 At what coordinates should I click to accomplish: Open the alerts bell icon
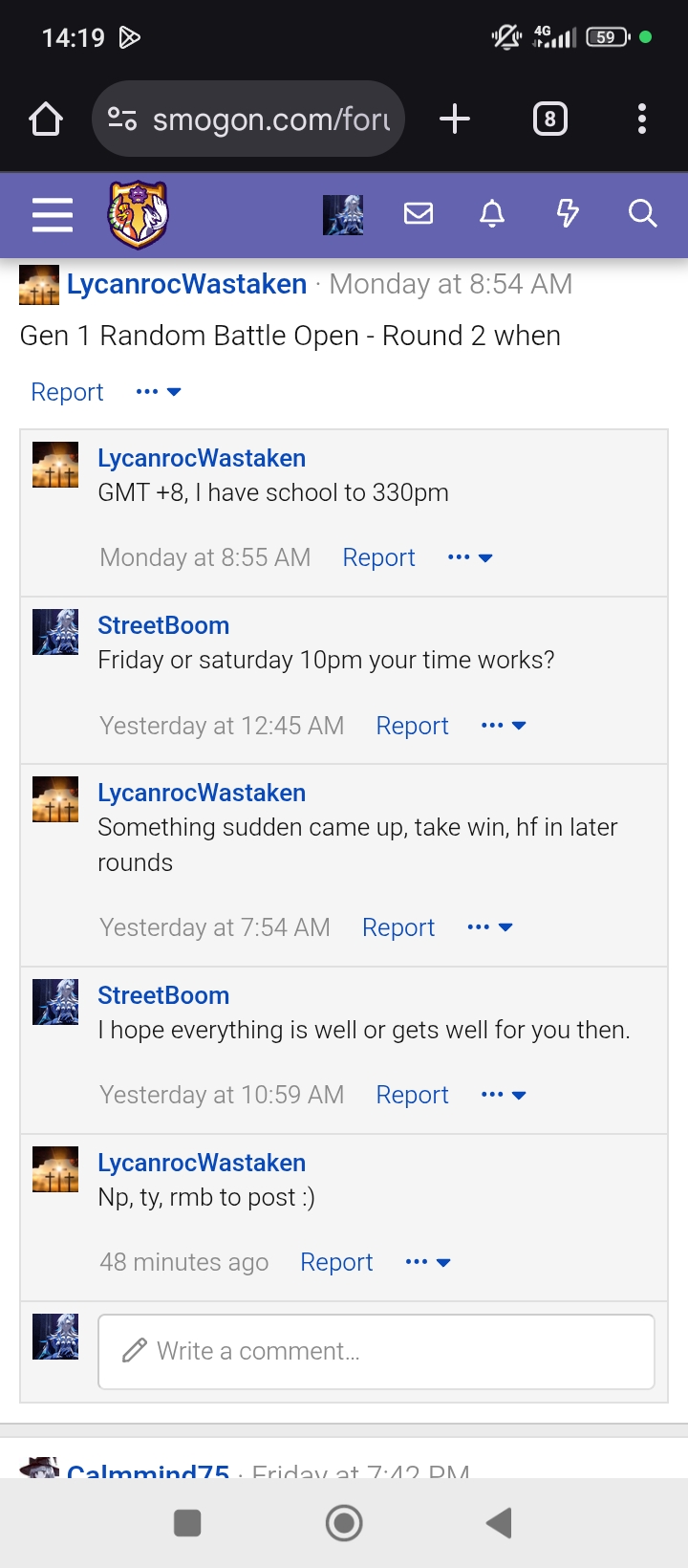click(x=492, y=213)
